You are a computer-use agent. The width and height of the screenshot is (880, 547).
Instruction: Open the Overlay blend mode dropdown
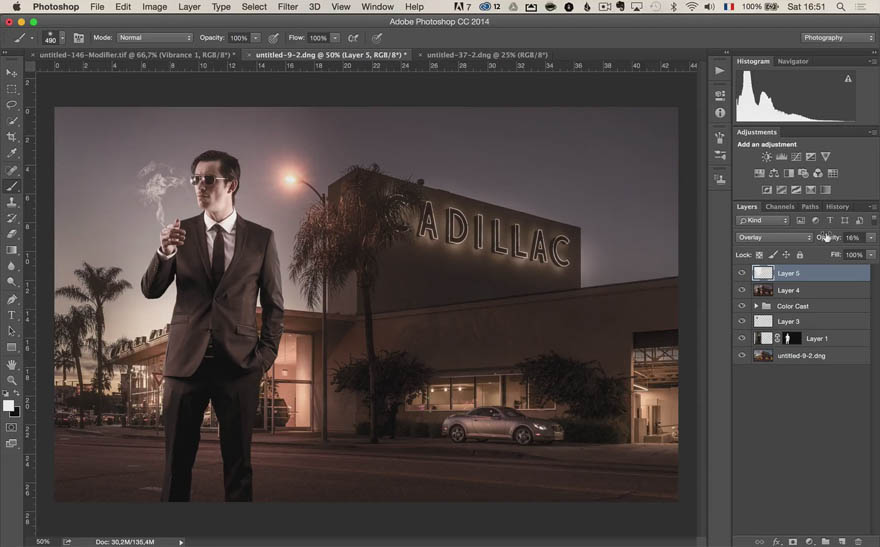(774, 237)
